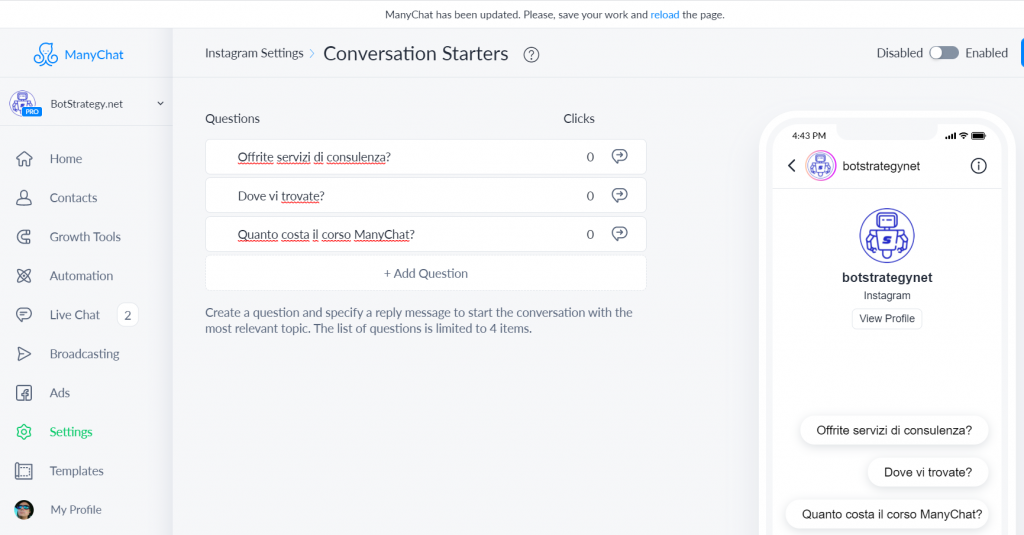Click the Enabled label
This screenshot has height=535, width=1024.
coord(986,53)
